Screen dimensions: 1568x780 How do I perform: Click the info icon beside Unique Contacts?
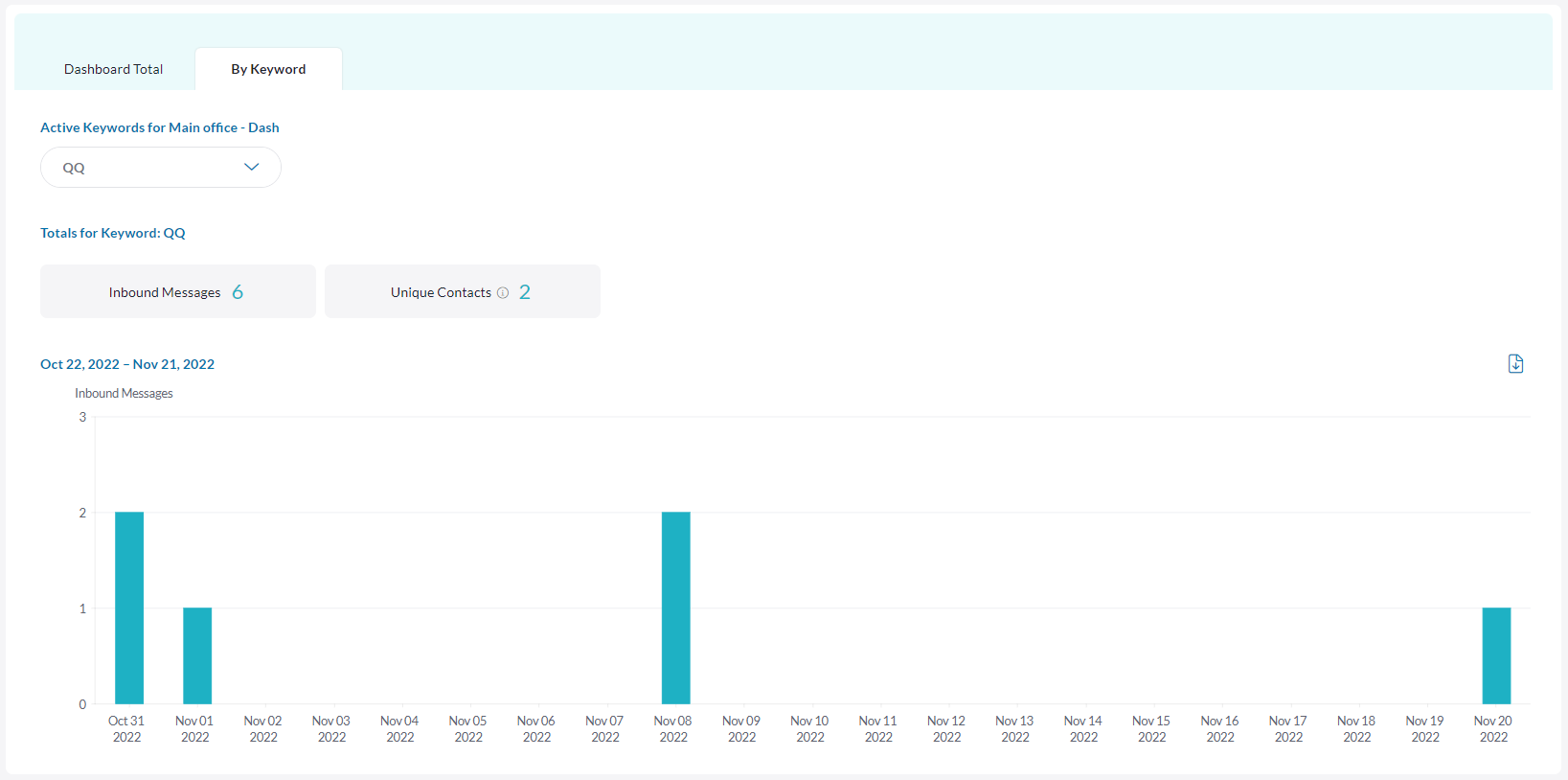pyautogui.click(x=503, y=293)
